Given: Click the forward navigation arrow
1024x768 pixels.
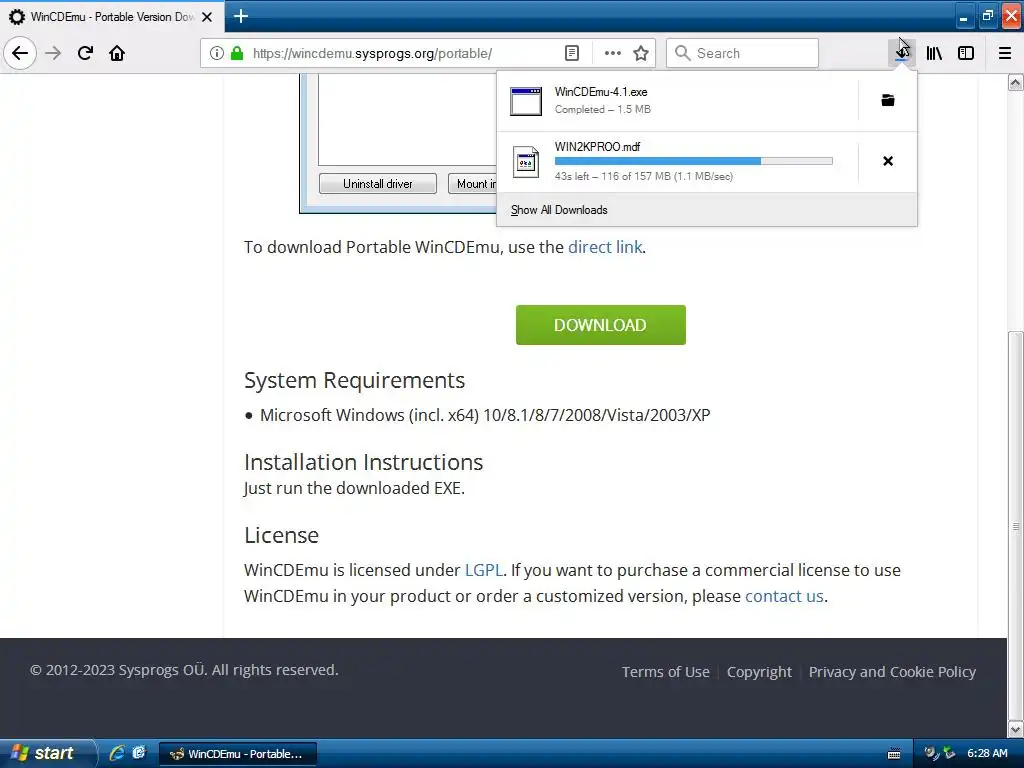Looking at the screenshot, I should [x=53, y=53].
